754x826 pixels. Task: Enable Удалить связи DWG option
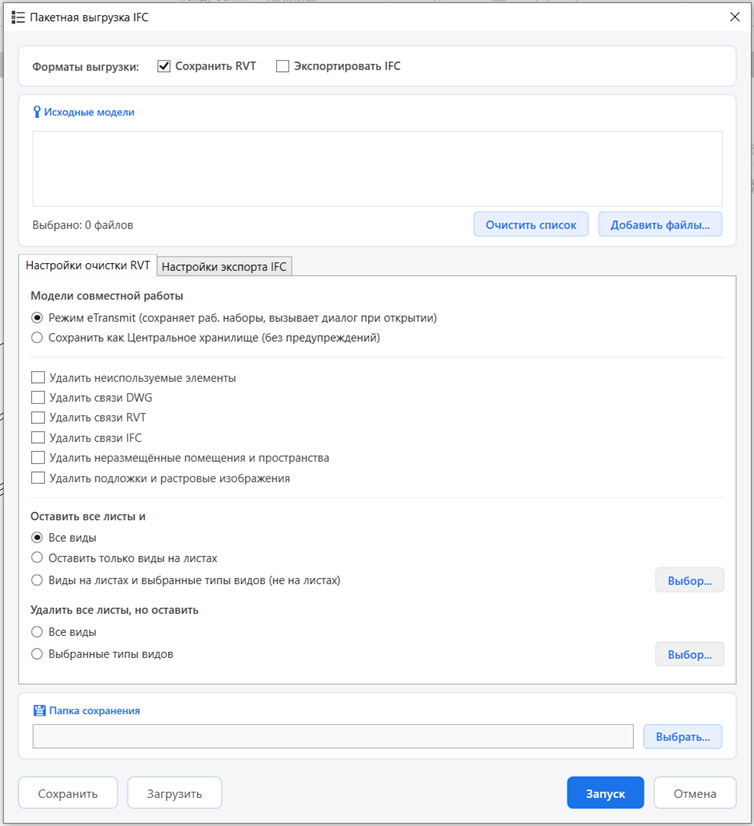(38, 398)
